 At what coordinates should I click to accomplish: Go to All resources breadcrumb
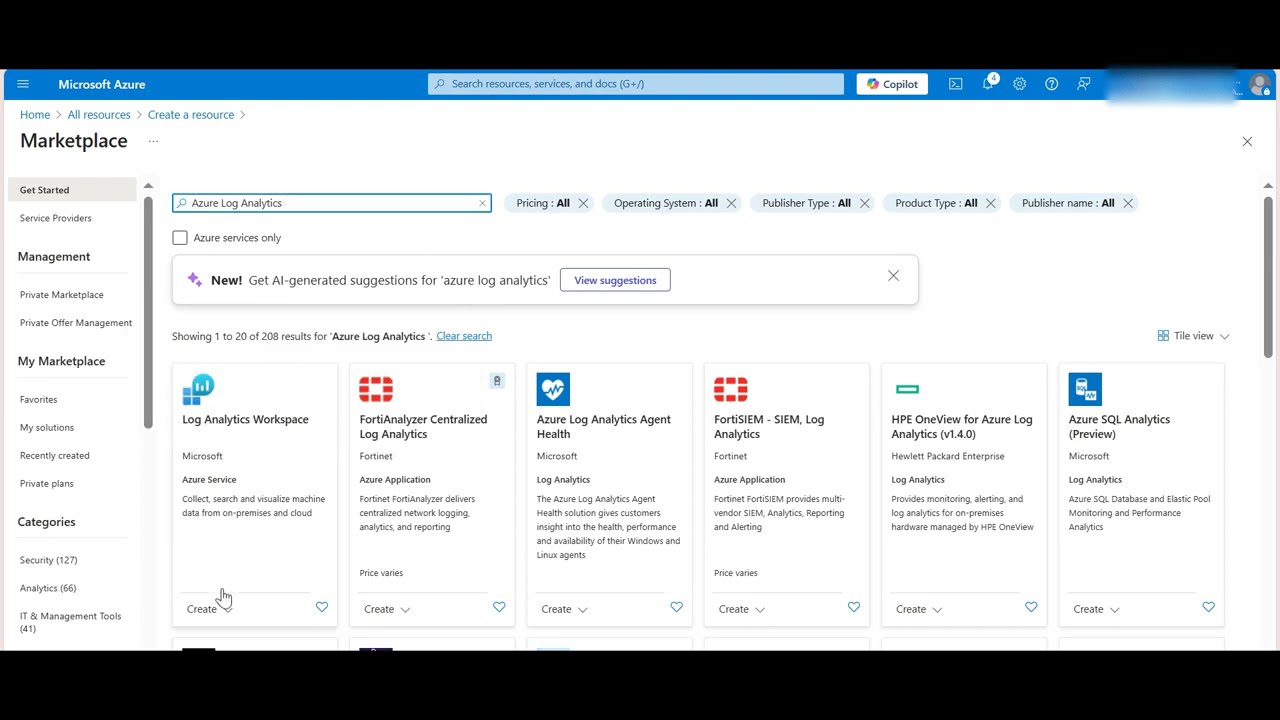99,115
